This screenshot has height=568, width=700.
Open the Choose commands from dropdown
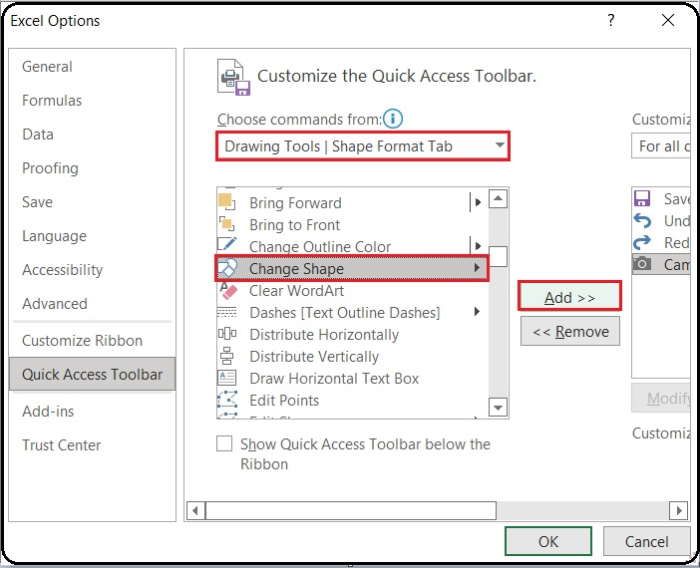pos(499,146)
